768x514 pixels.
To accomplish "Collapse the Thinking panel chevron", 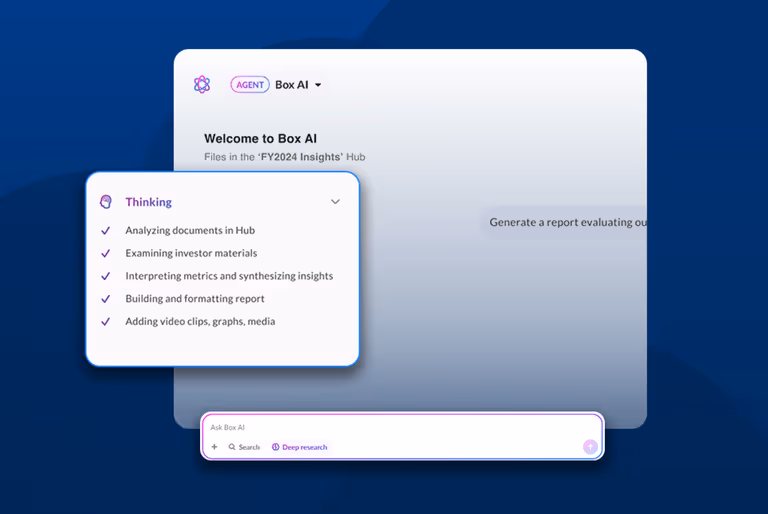I will point(335,202).
